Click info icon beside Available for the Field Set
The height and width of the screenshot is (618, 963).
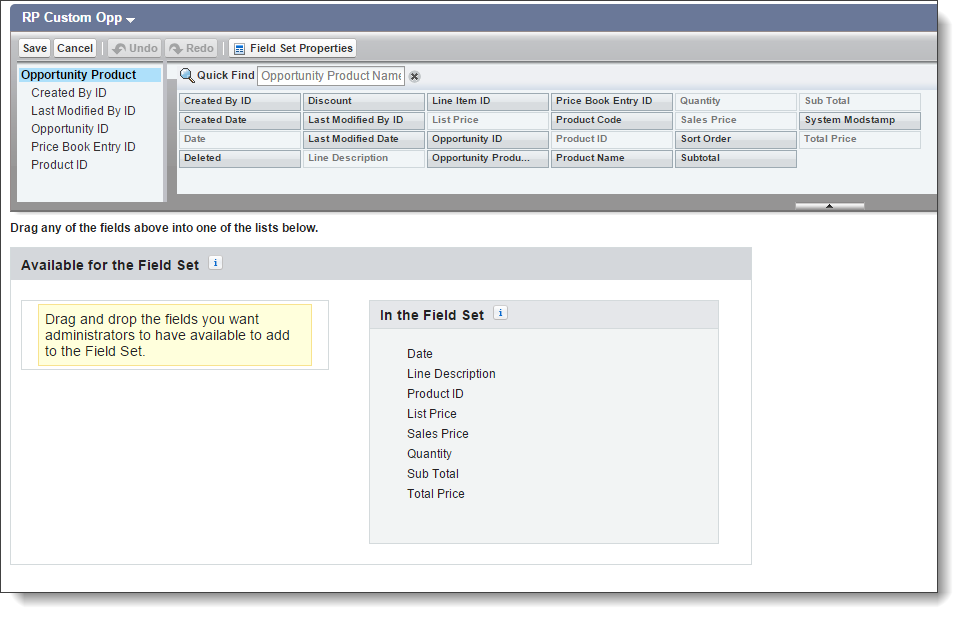point(216,263)
